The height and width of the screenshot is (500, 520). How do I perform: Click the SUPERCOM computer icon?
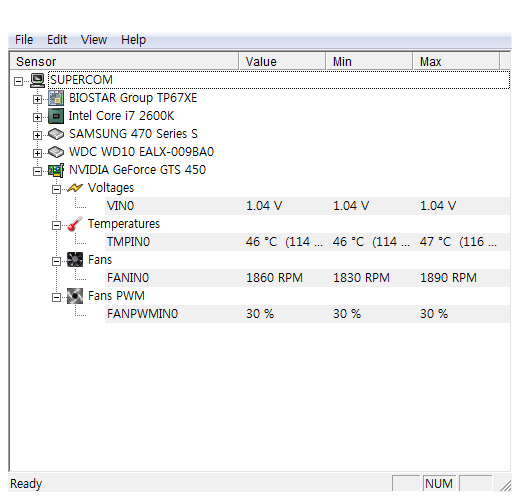(x=37, y=80)
